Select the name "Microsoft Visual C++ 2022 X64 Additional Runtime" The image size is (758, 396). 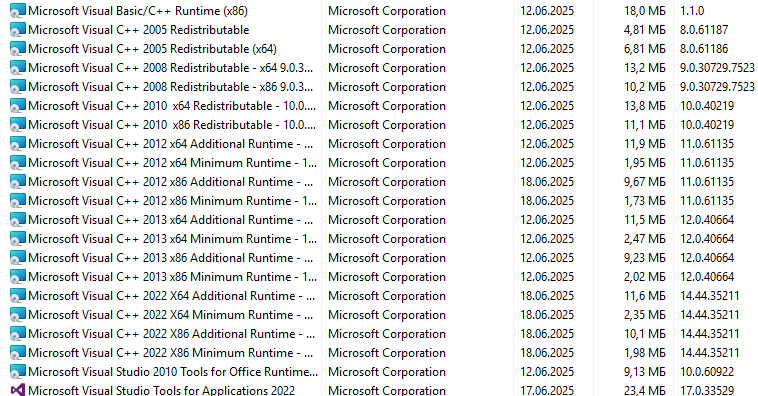coord(172,296)
